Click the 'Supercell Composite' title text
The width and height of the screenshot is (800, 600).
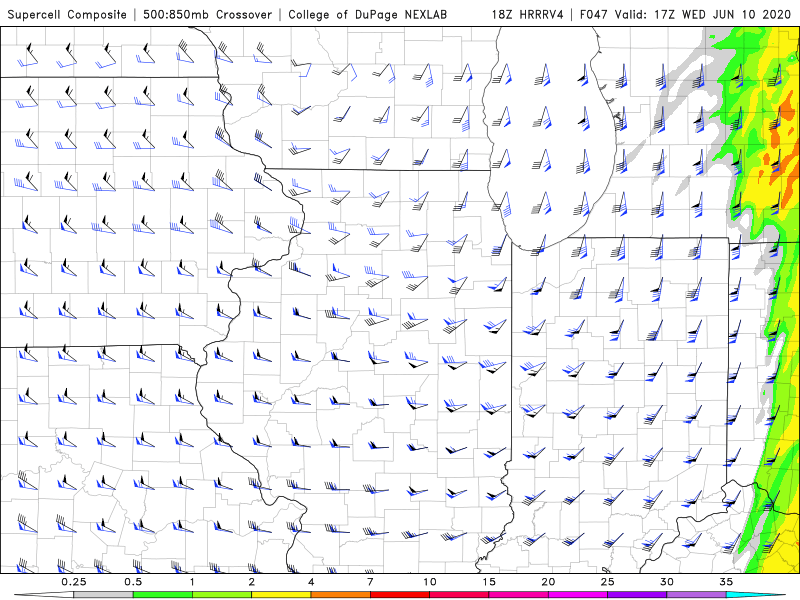[67, 14]
